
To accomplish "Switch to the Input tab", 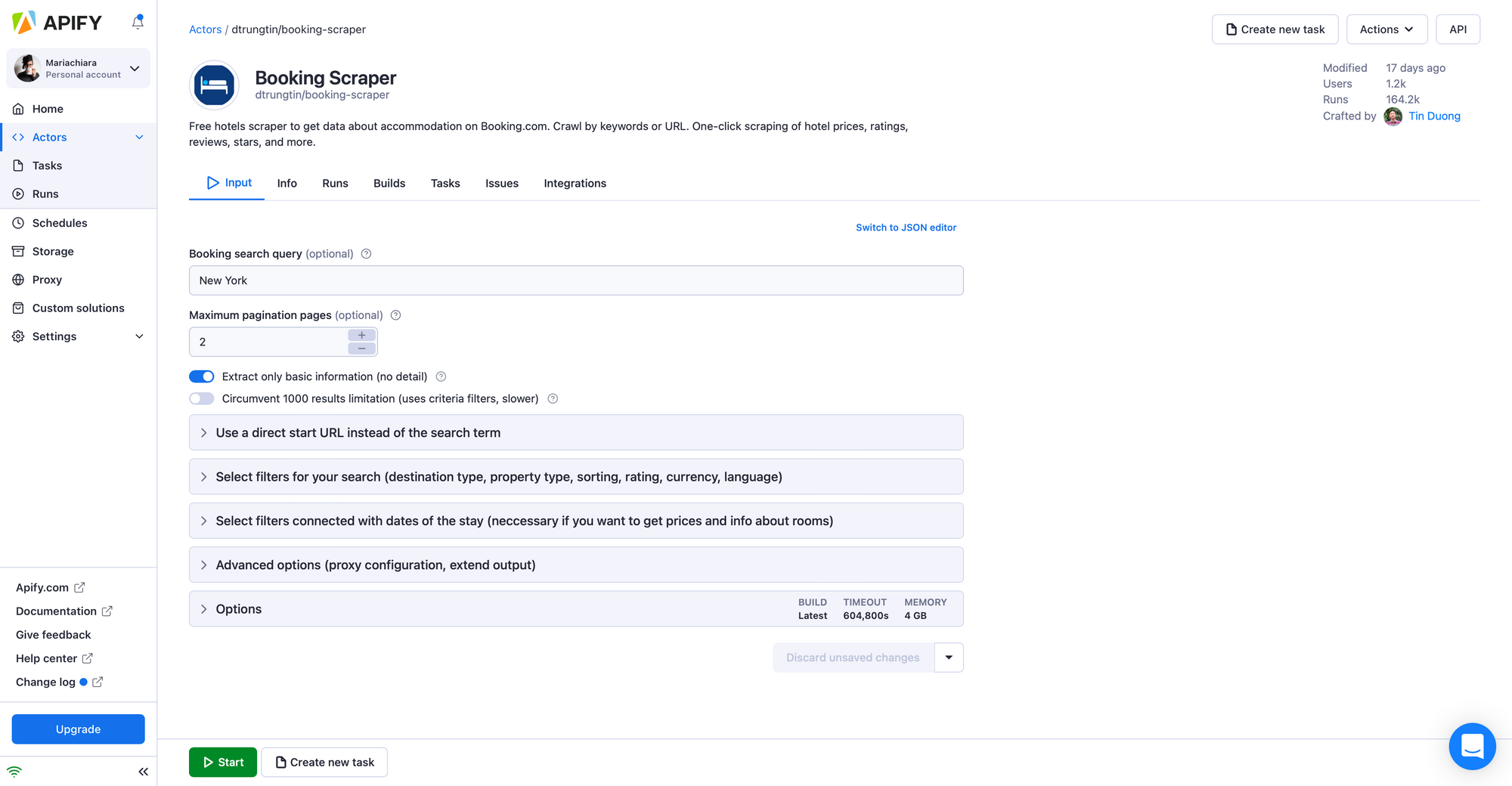I will pyautogui.click(x=227, y=183).
